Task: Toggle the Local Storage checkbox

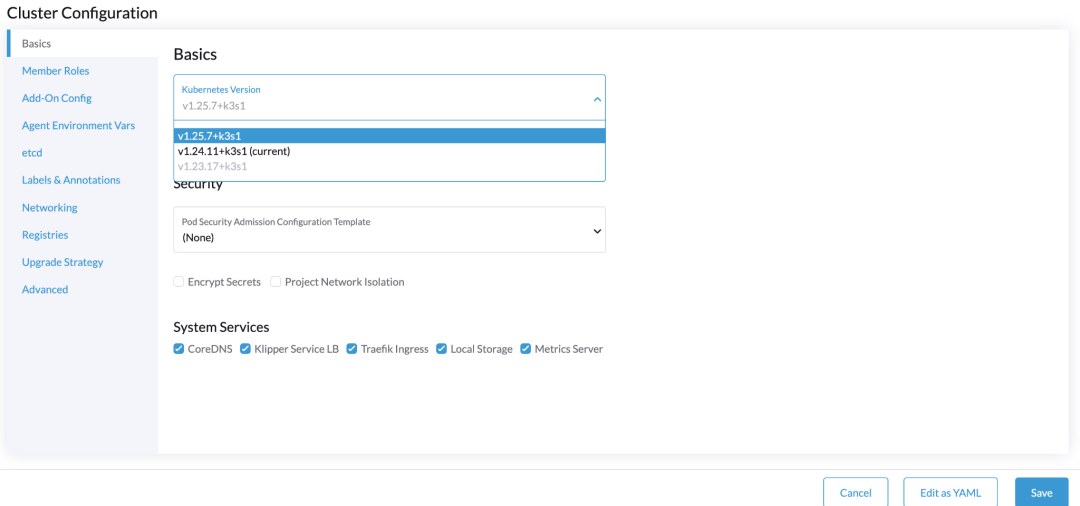Action: [x=442, y=349]
